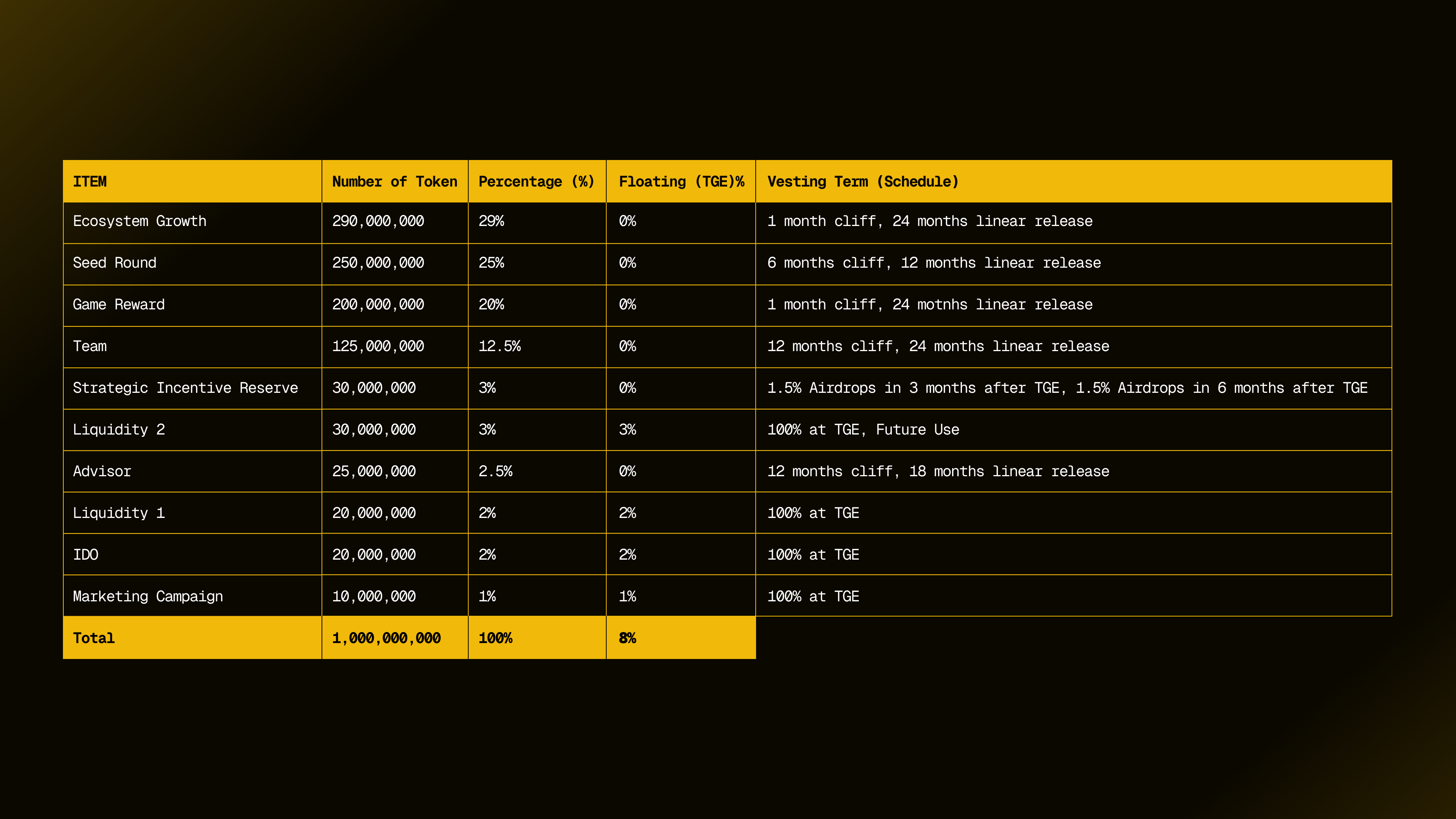The height and width of the screenshot is (819, 1456).
Task: Click the Number of Token header
Action: (x=394, y=182)
